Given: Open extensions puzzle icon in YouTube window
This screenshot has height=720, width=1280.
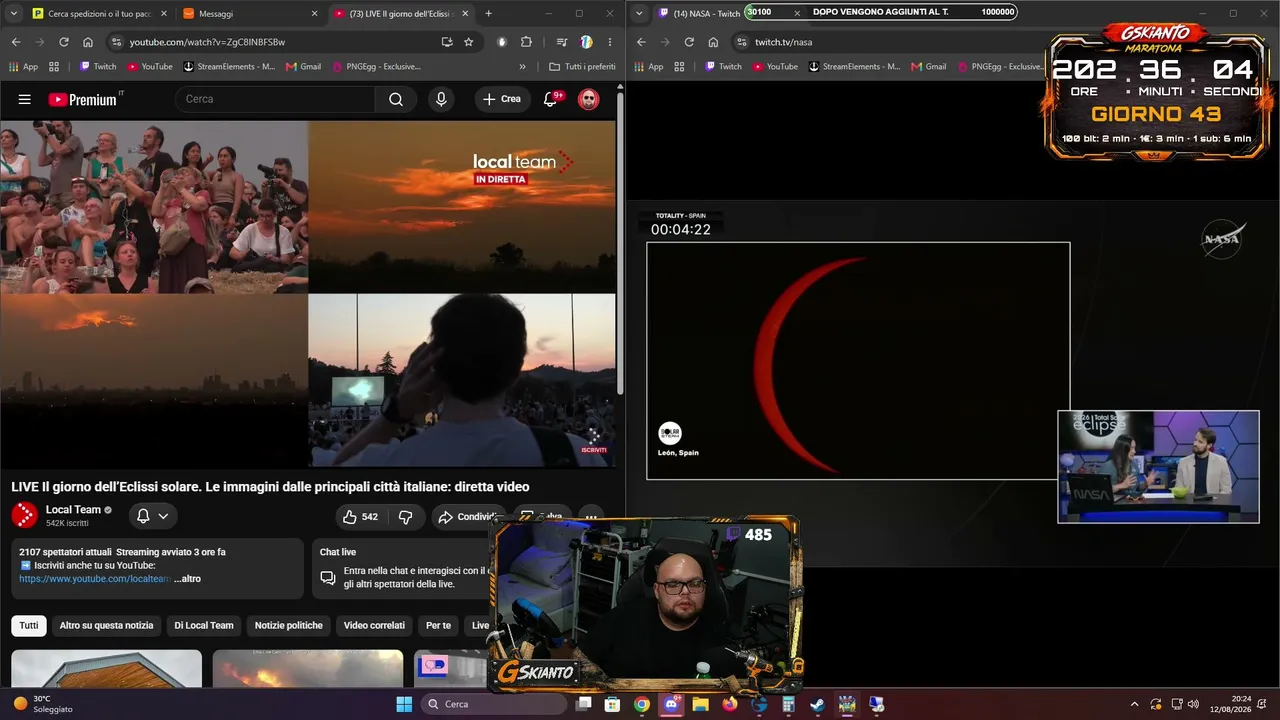Looking at the screenshot, I should (527, 42).
